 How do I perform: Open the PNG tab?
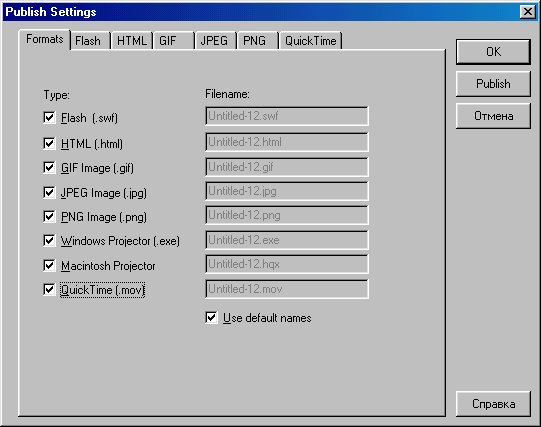click(258, 41)
